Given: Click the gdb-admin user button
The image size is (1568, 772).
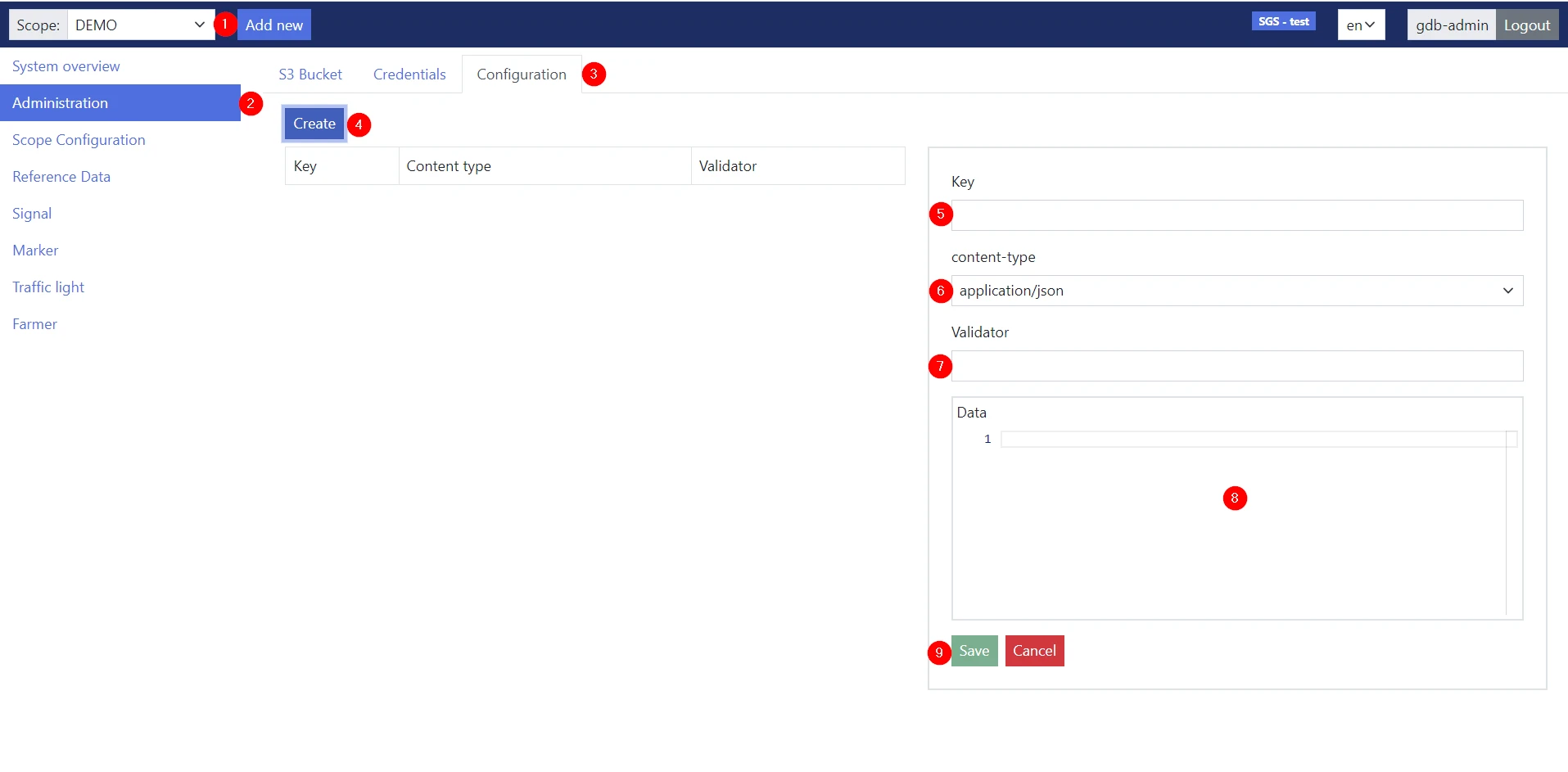Looking at the screenshot, I should [x=1451, y=25].
